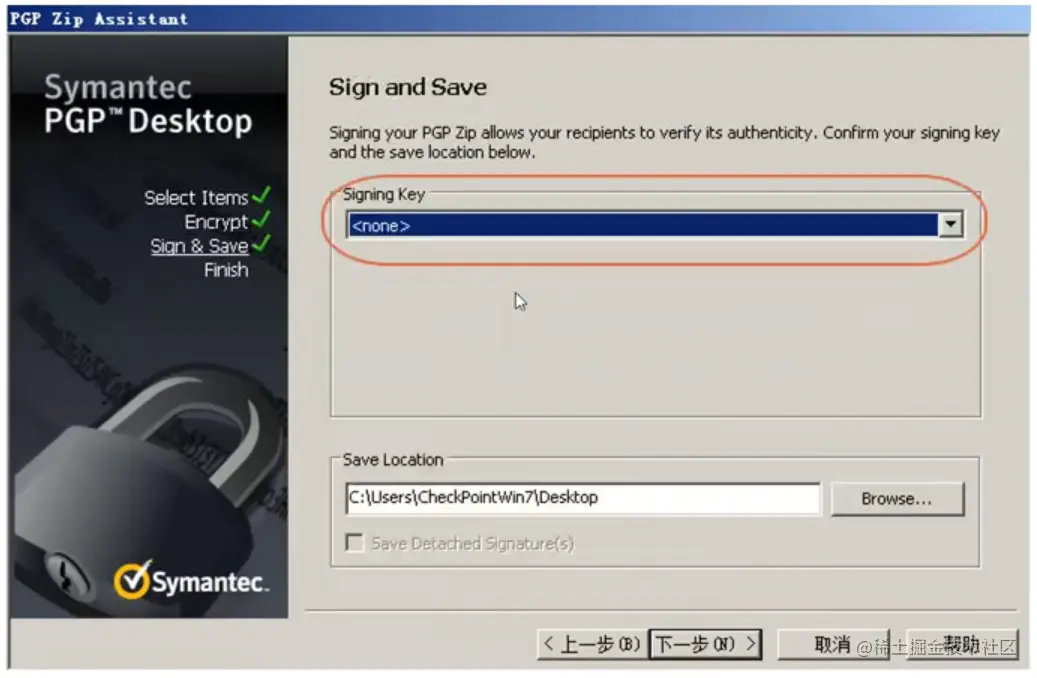Open help with 帮助 button

pos(962,644)
